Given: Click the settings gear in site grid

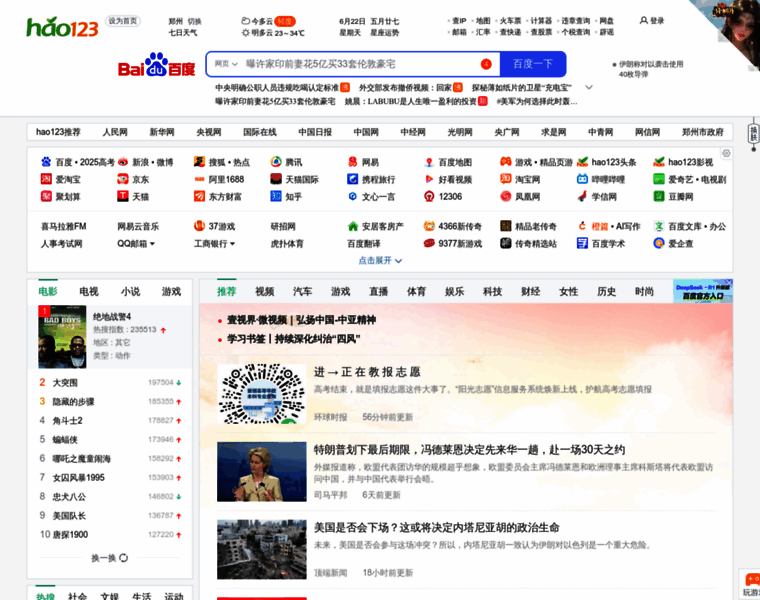Looking at the screenshot, I should pyautogui.click(x=726, y=153).
